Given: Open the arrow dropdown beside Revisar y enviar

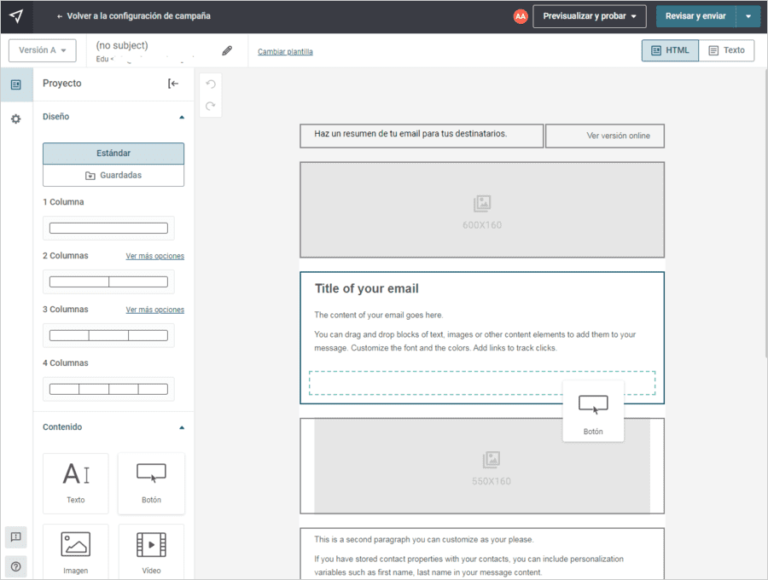Looking at the screenshot, I should [x=748, y=16].
